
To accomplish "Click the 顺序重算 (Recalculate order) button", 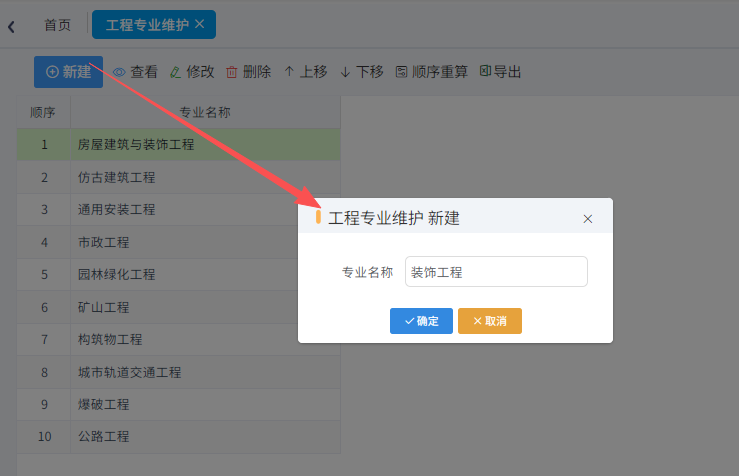I will [x=432, y=72].
